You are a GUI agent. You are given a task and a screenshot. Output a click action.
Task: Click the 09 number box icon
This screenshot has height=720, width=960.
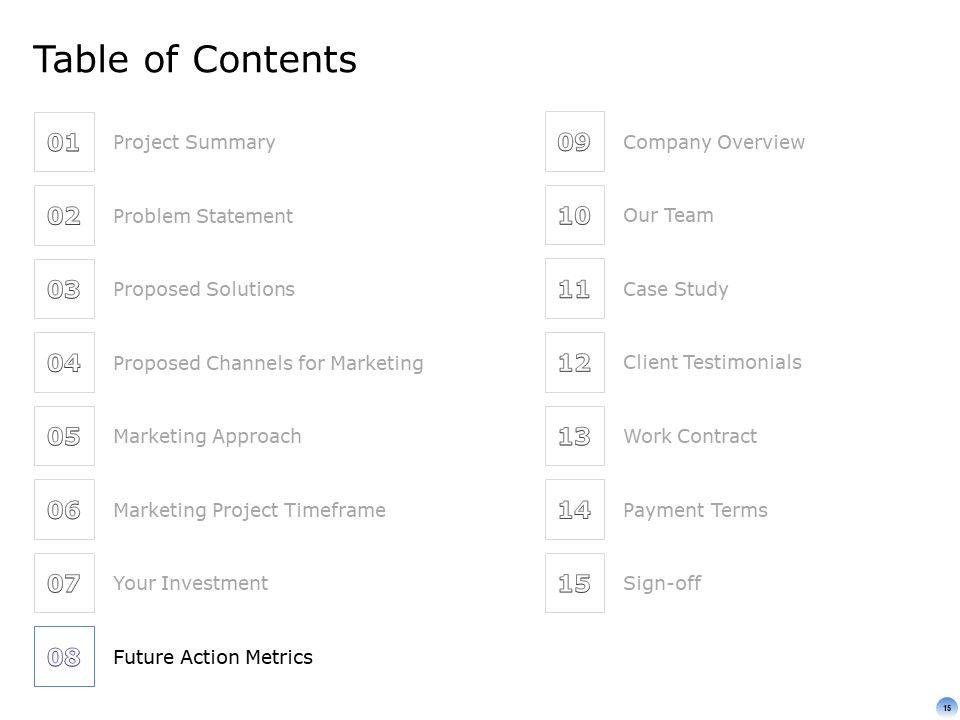[574, 142]
